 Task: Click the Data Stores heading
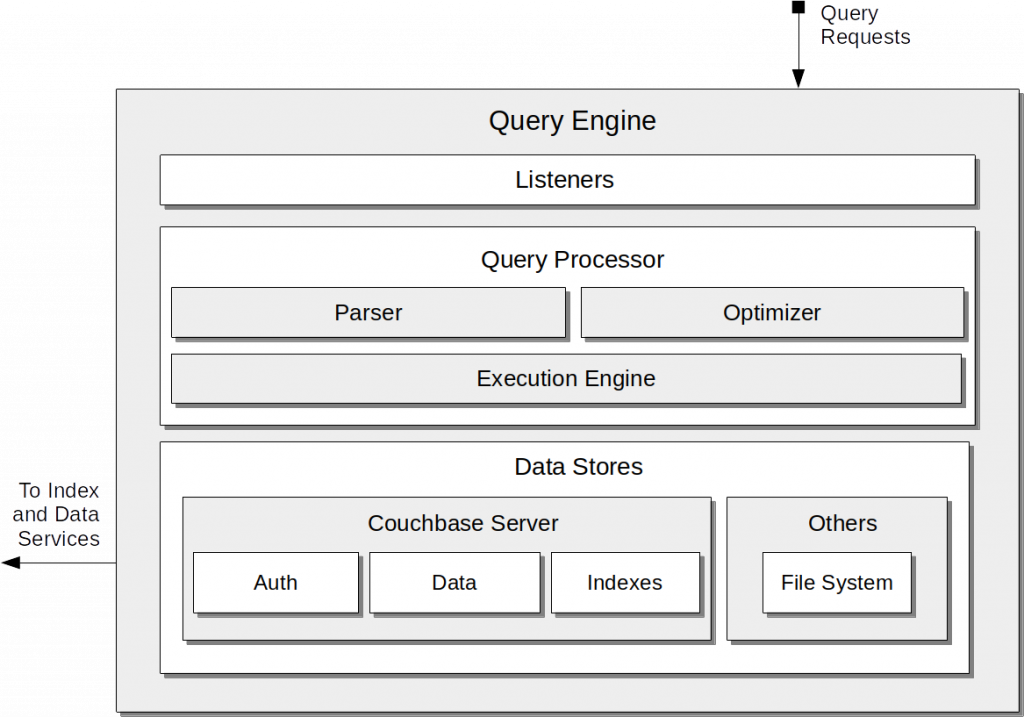click(x=578, y=467)
